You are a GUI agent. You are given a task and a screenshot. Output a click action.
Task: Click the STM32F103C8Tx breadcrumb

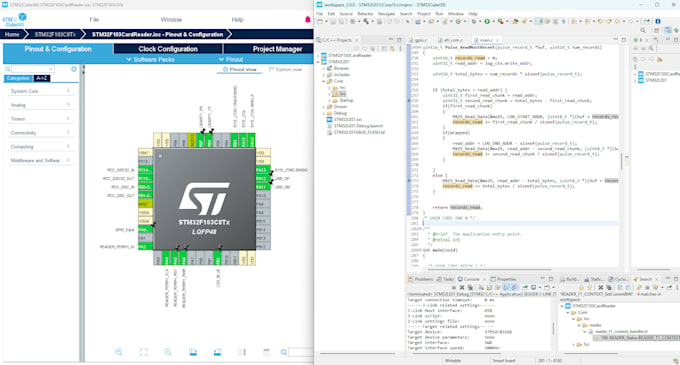(55, 34)
